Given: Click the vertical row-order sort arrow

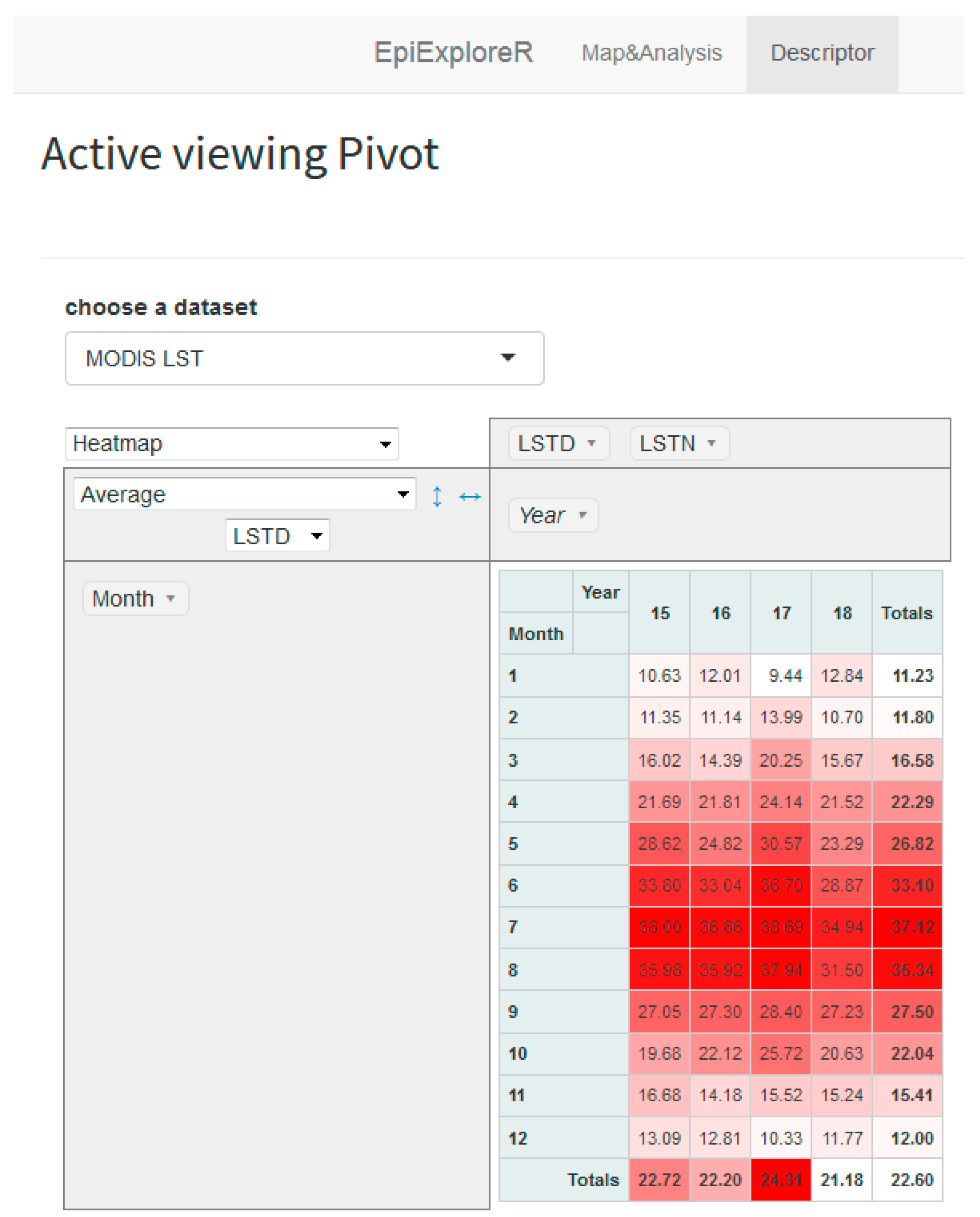Looking at the screenshot, I should click(437, 496).
